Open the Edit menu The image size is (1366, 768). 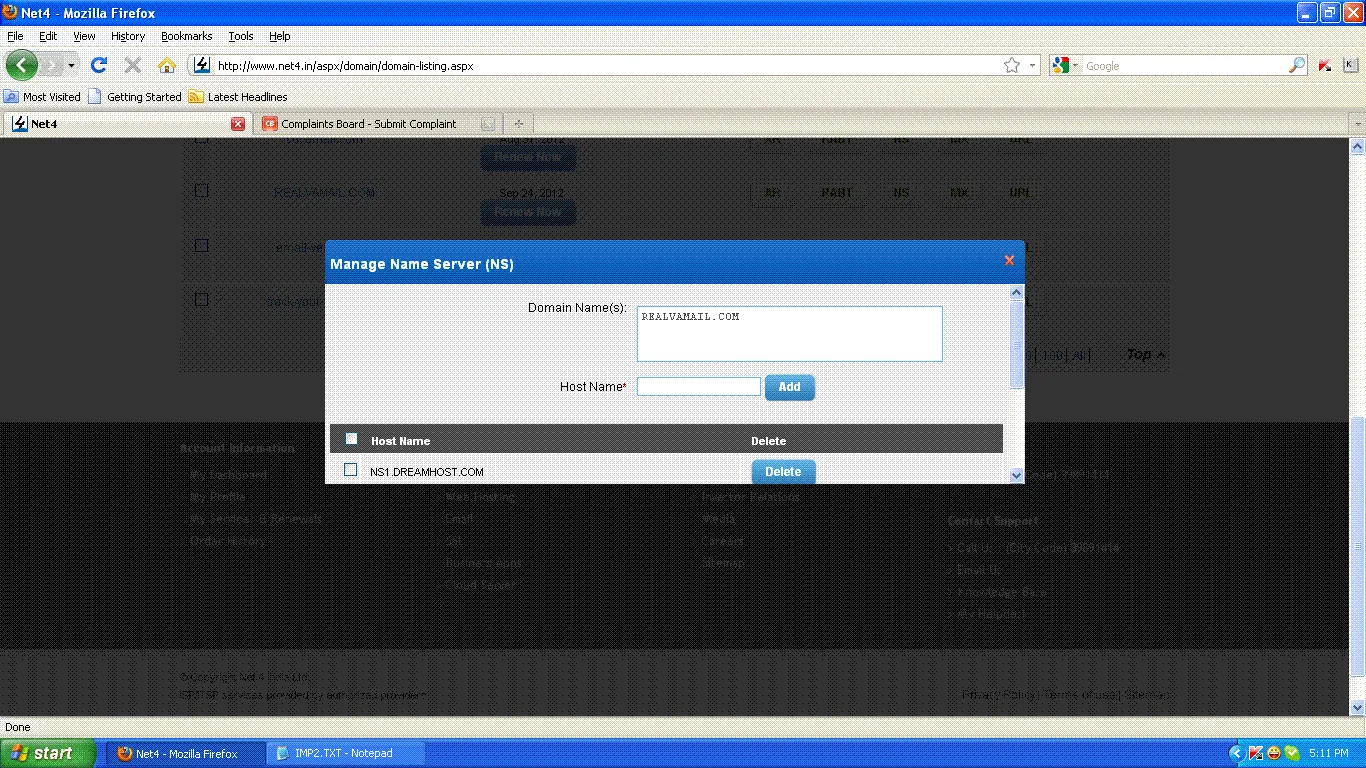[x=48, y=36]
